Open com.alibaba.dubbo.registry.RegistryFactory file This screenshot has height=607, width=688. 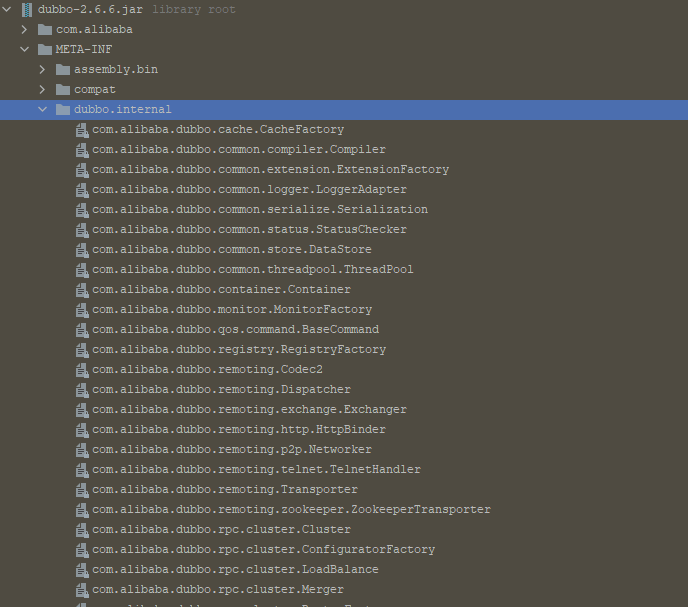239,349
